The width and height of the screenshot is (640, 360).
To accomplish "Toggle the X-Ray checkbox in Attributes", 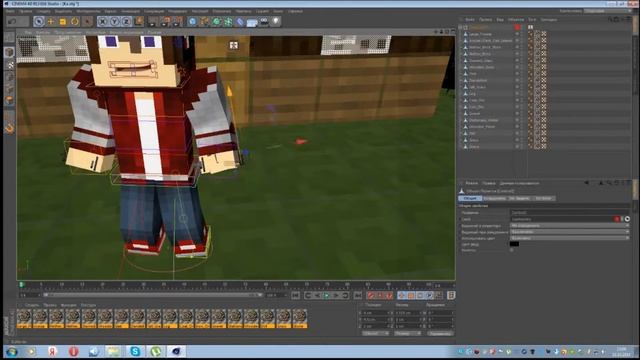I will click(x=512, y=250).
